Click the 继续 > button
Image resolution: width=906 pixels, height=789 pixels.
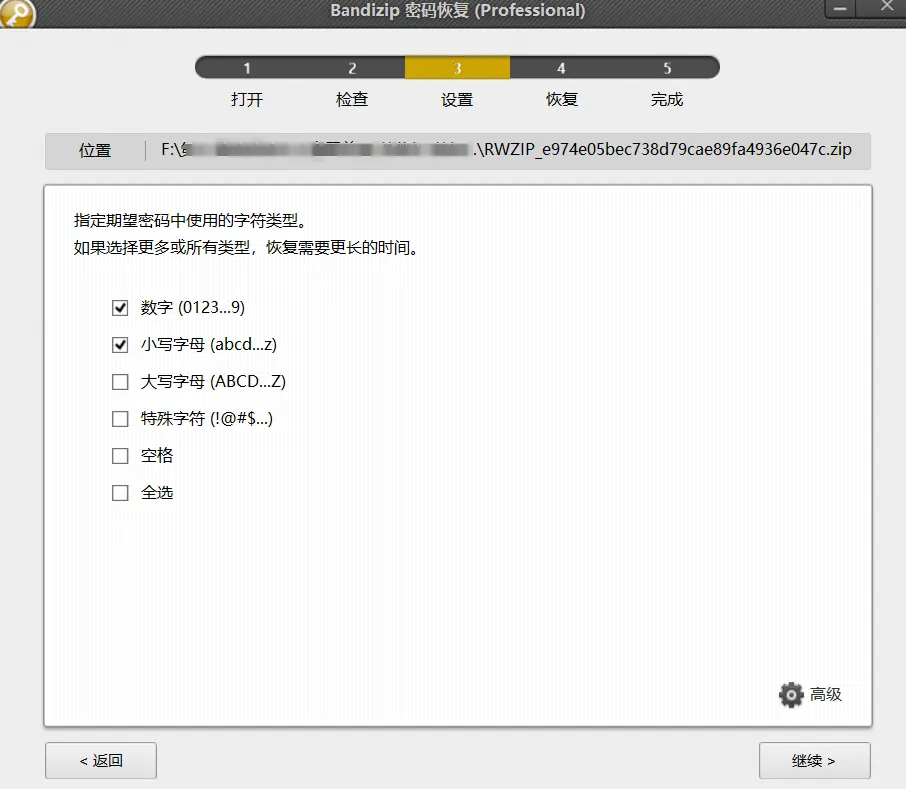[x=814, y=761]
